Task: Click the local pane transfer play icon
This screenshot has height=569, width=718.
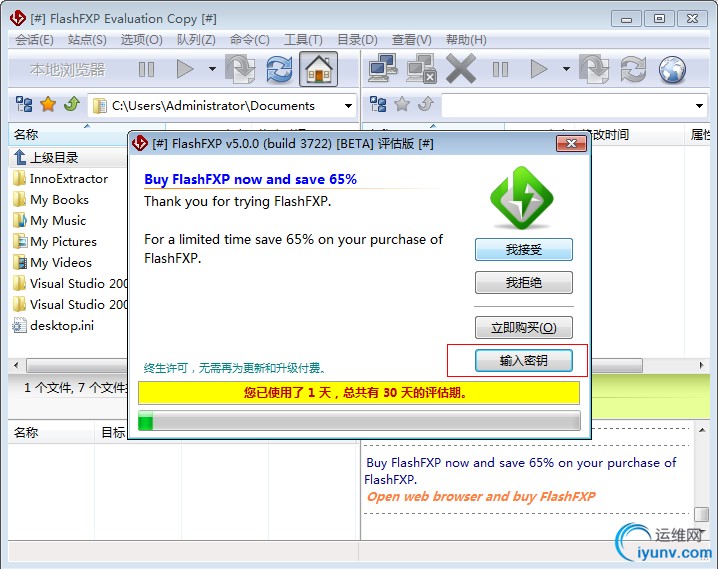Action: coord(185,70)
